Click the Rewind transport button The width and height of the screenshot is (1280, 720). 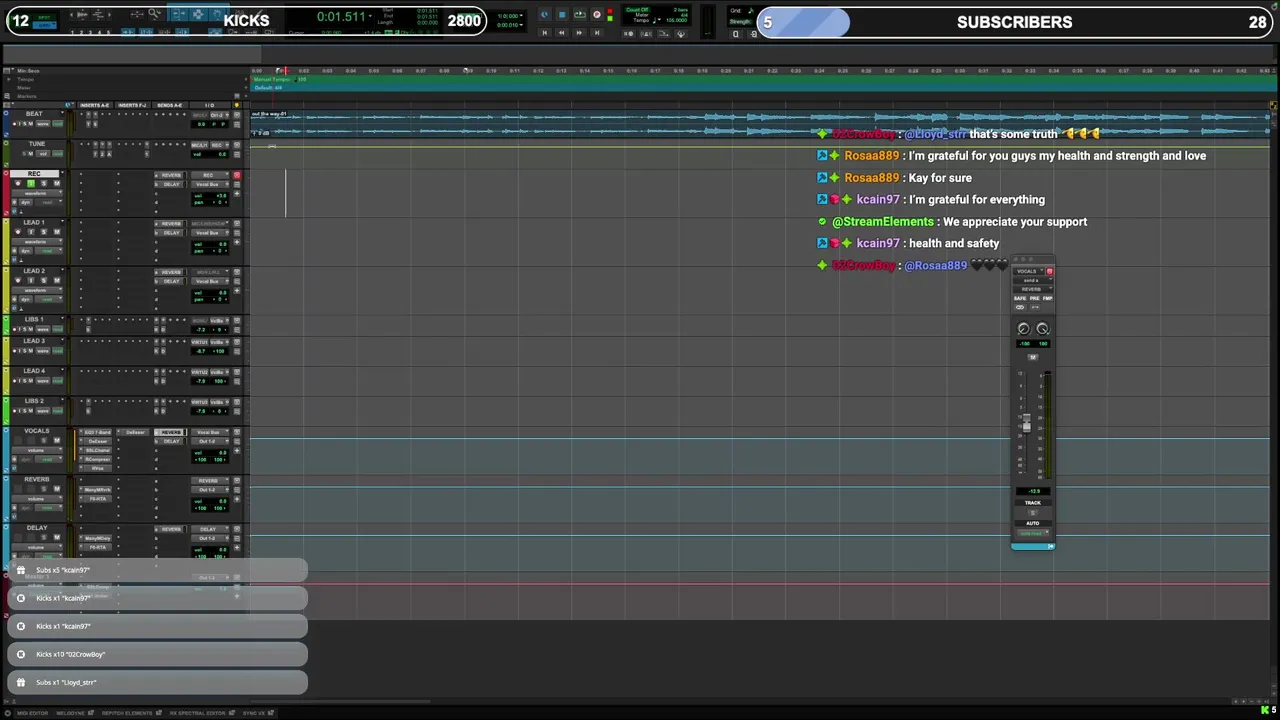[562, 33]
